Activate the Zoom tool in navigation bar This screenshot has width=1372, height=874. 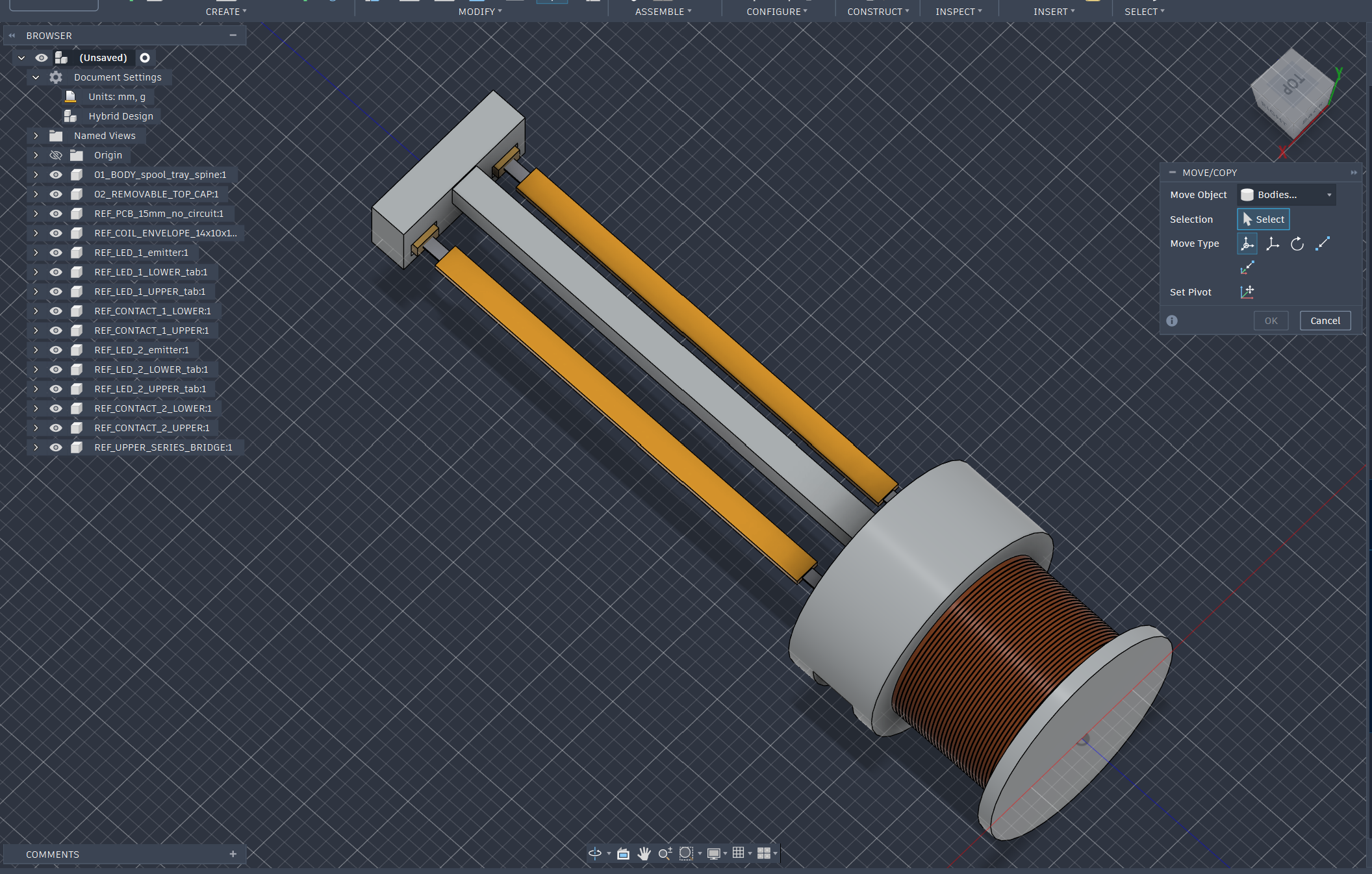[665, 853]
